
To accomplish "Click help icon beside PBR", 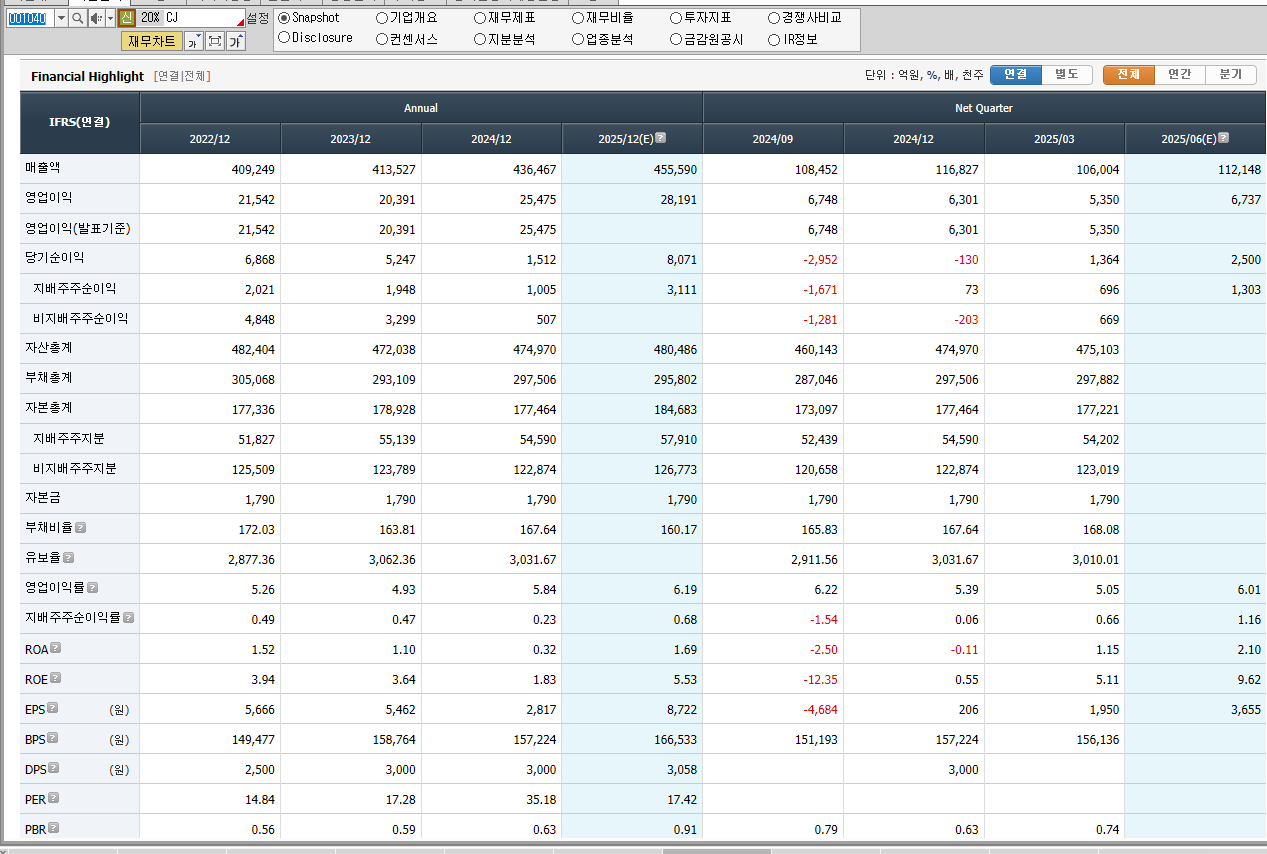I will pos(53,828).
